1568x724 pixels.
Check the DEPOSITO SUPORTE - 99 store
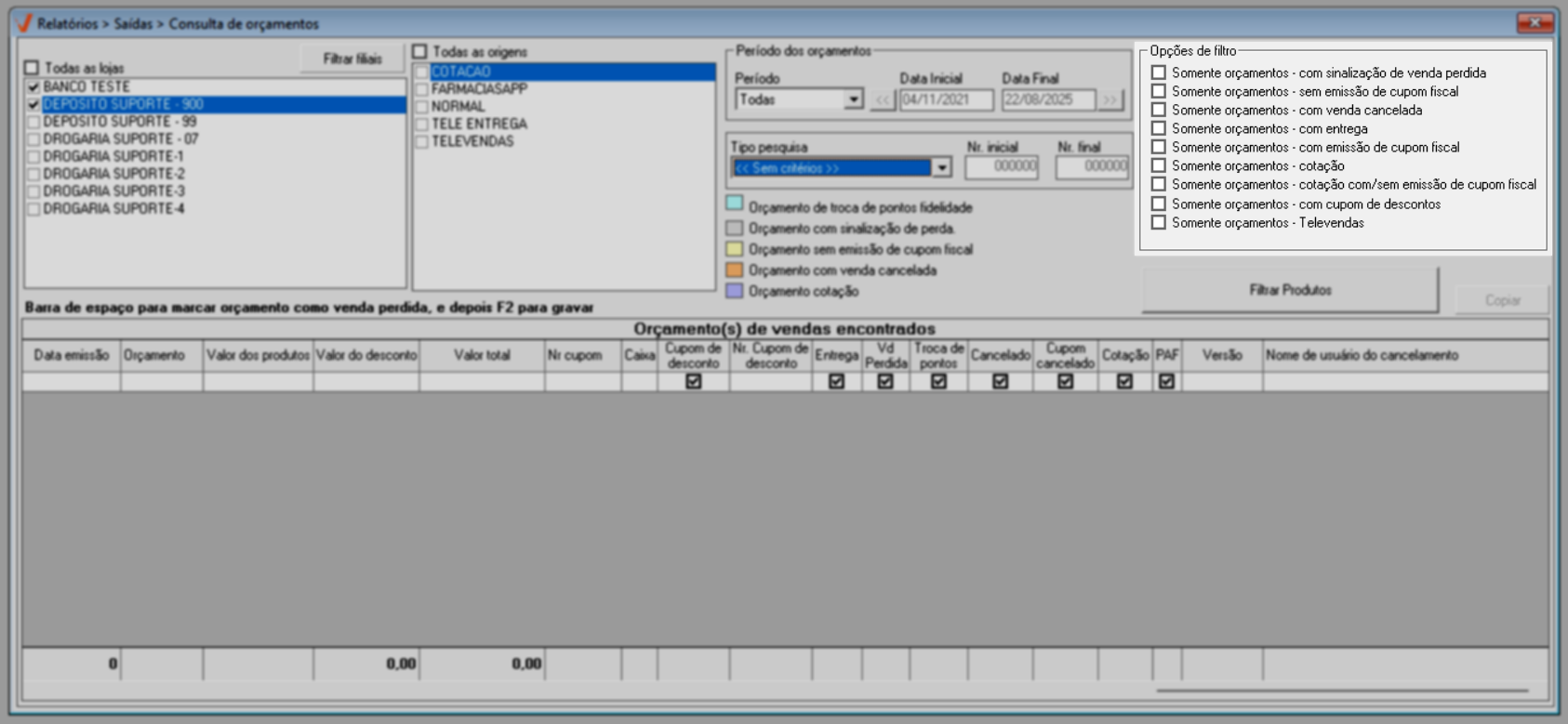pyautogui.click(x=33, y=122)
